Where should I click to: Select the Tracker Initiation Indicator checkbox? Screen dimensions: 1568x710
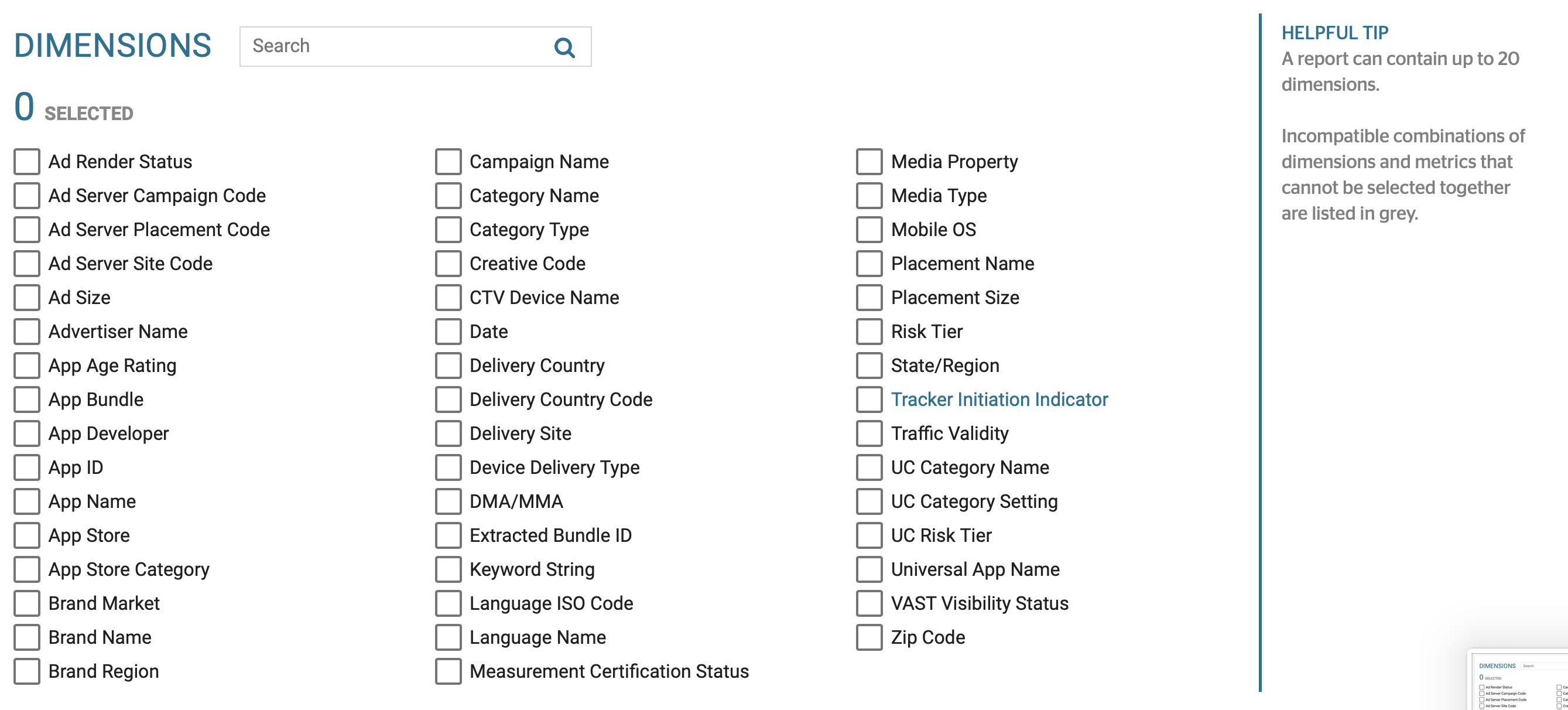[x=869, y=400]
